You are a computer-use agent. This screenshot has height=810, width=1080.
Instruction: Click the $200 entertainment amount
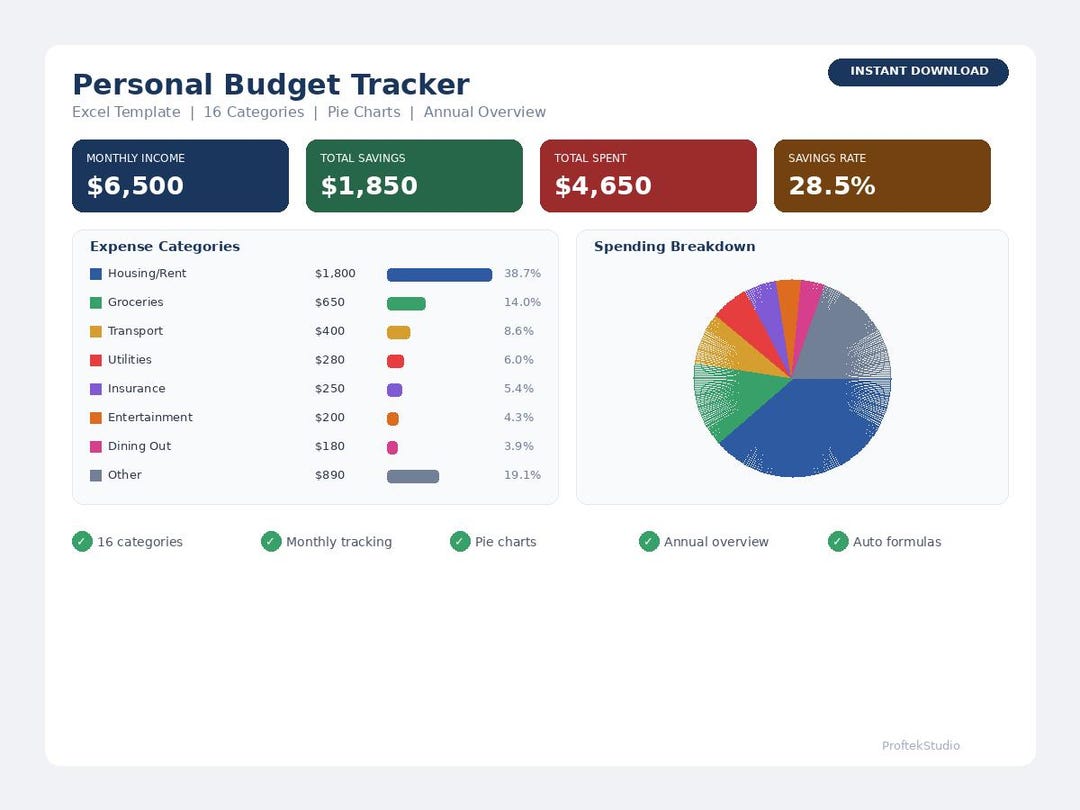tap(330, 417)
